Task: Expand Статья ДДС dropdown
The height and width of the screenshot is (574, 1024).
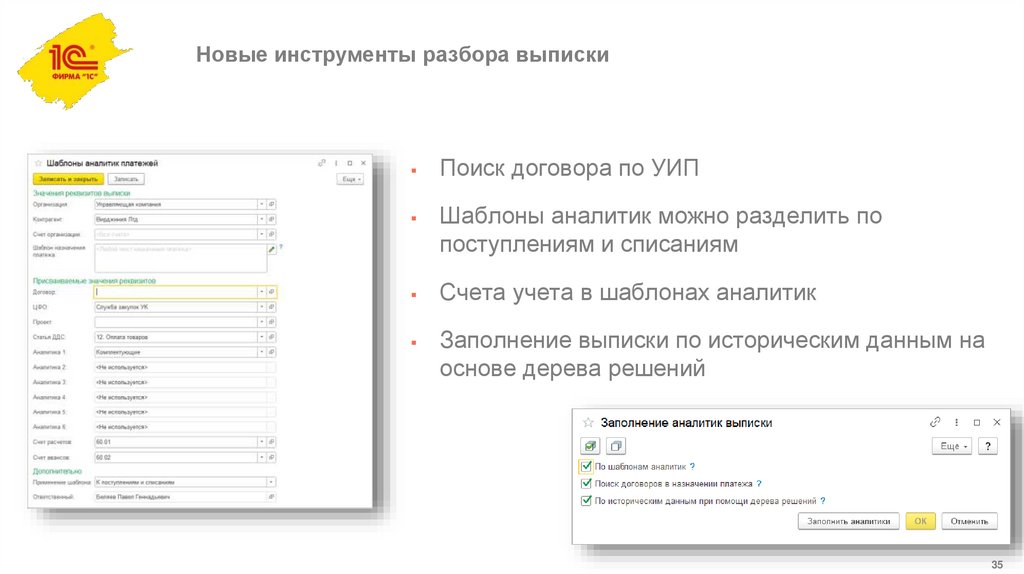Action: (x=261, y=337)
